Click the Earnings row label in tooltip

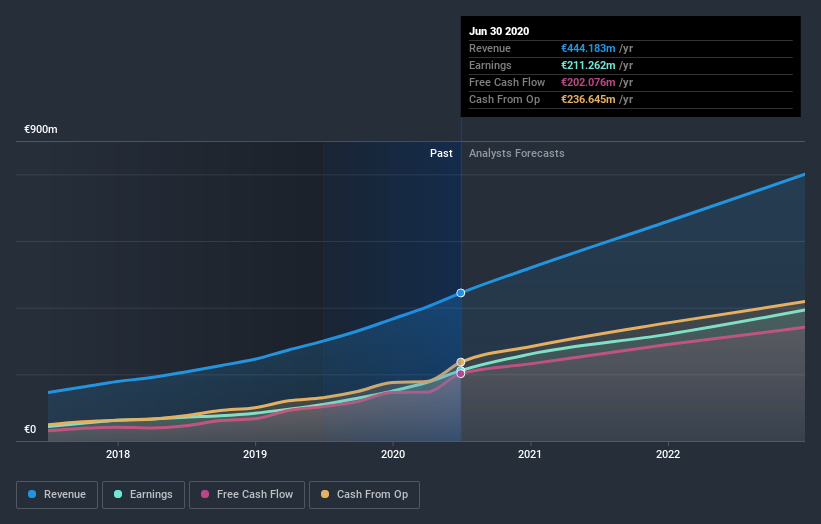[490, 65]
